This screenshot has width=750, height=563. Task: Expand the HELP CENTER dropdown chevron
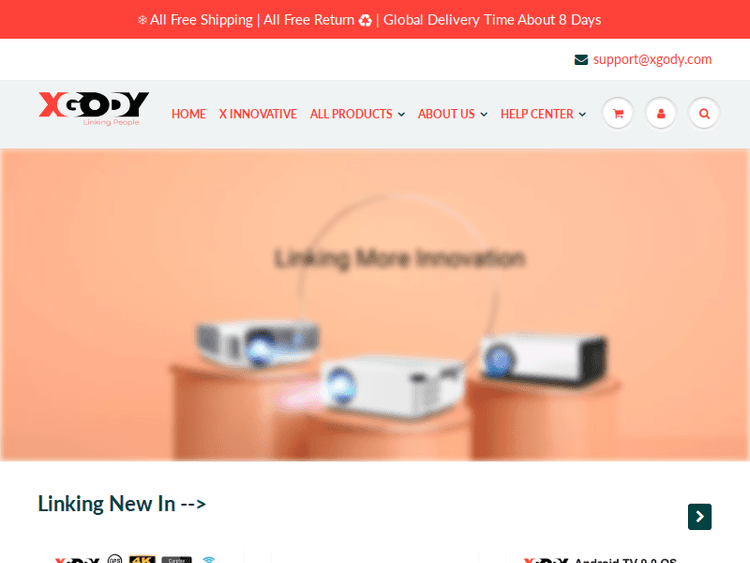(582, 114)
